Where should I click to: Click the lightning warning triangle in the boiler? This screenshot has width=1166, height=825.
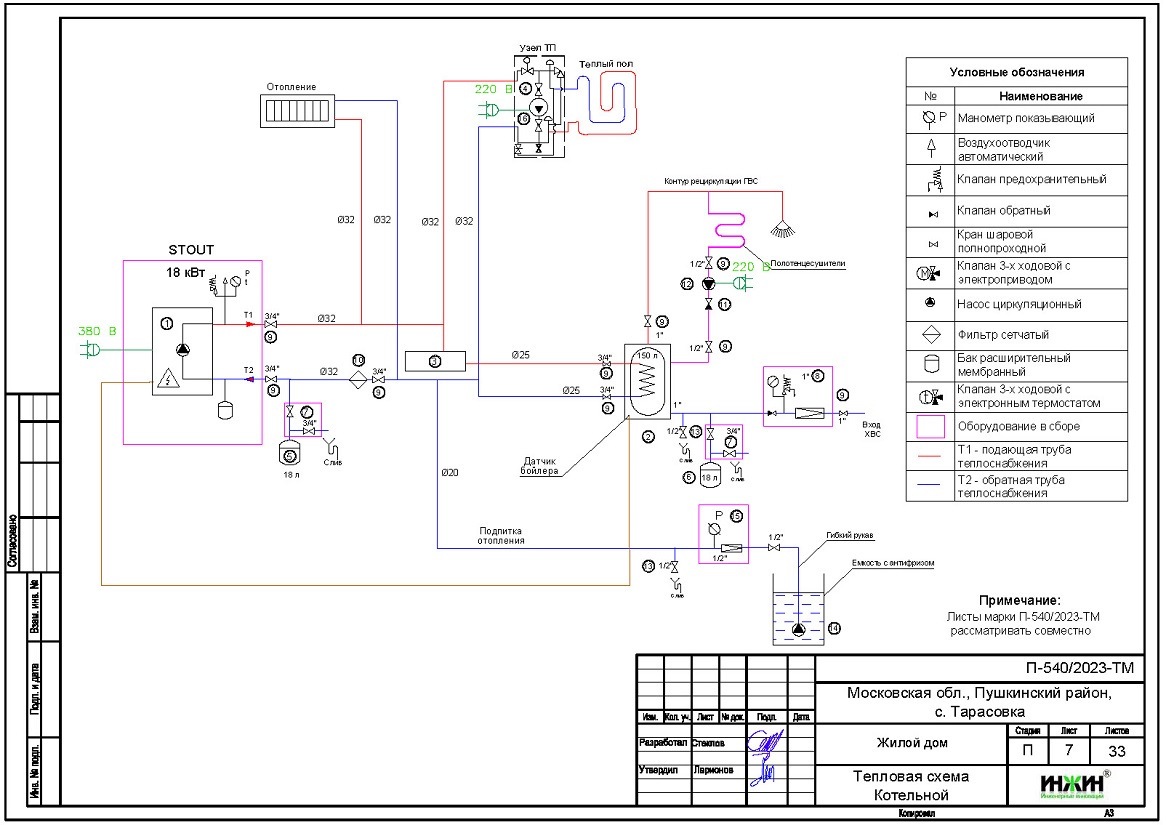(168, 378)
